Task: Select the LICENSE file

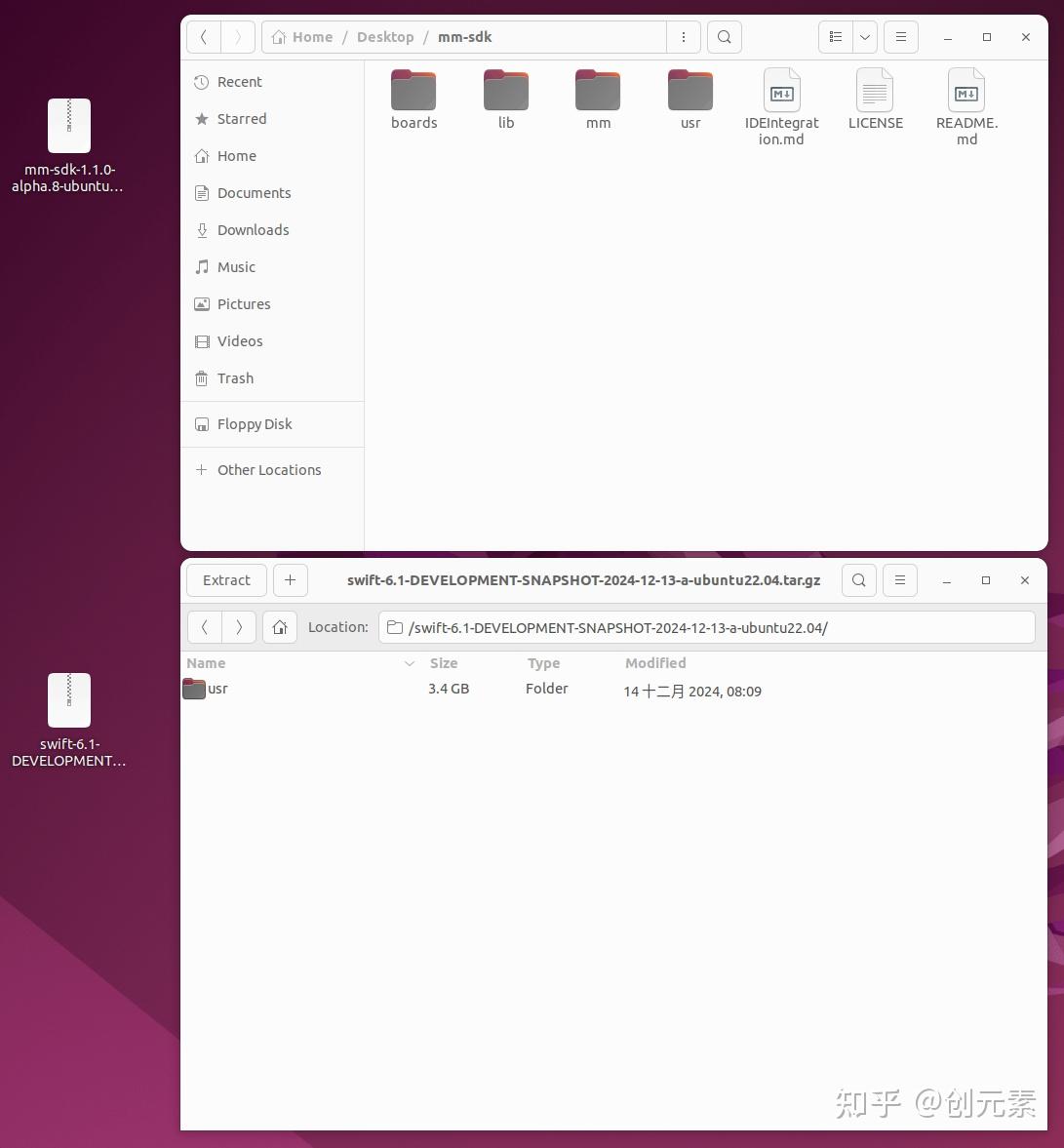Action: [875, 99]
